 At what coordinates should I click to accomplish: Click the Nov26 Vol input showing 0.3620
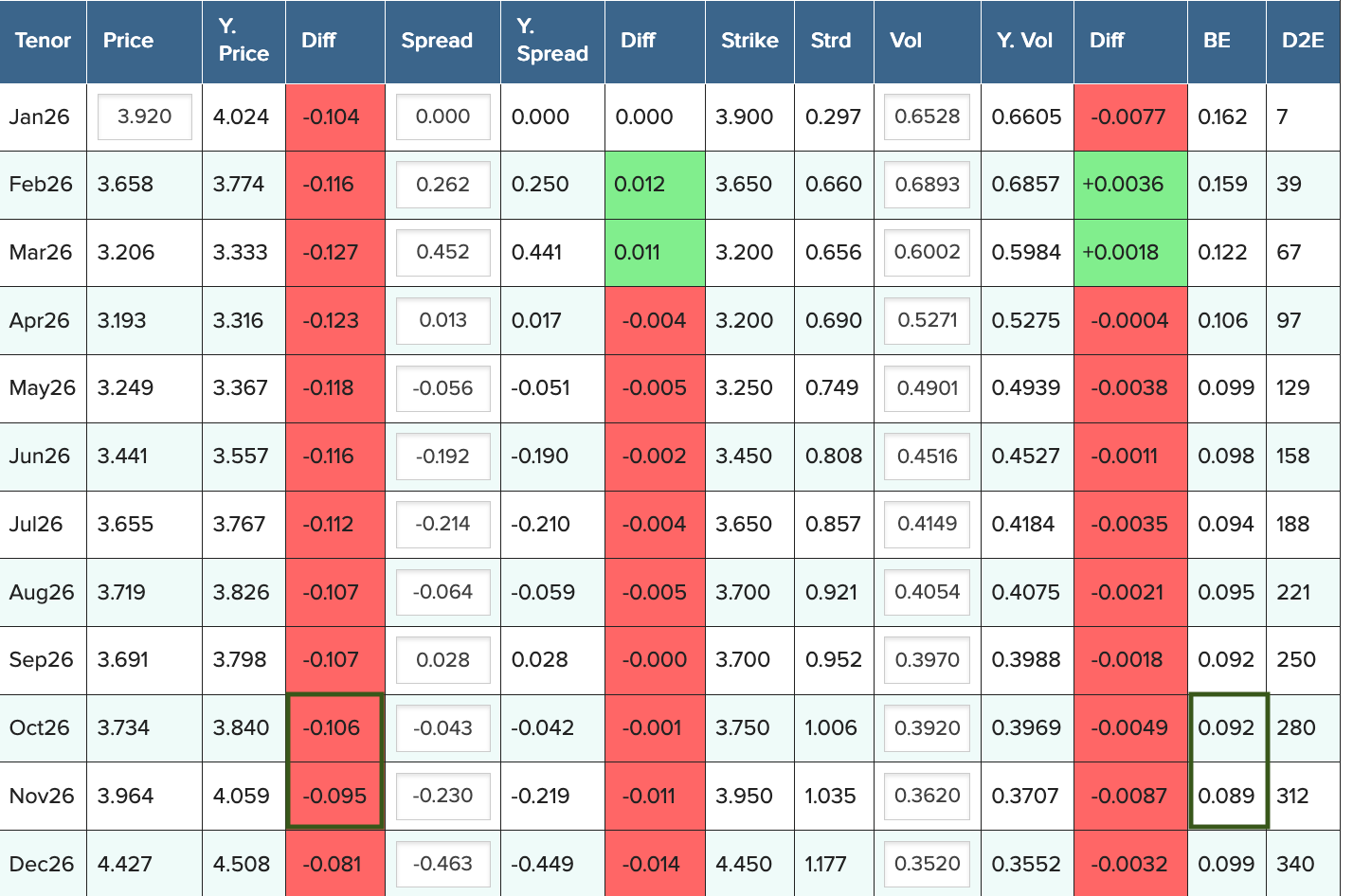927,796
